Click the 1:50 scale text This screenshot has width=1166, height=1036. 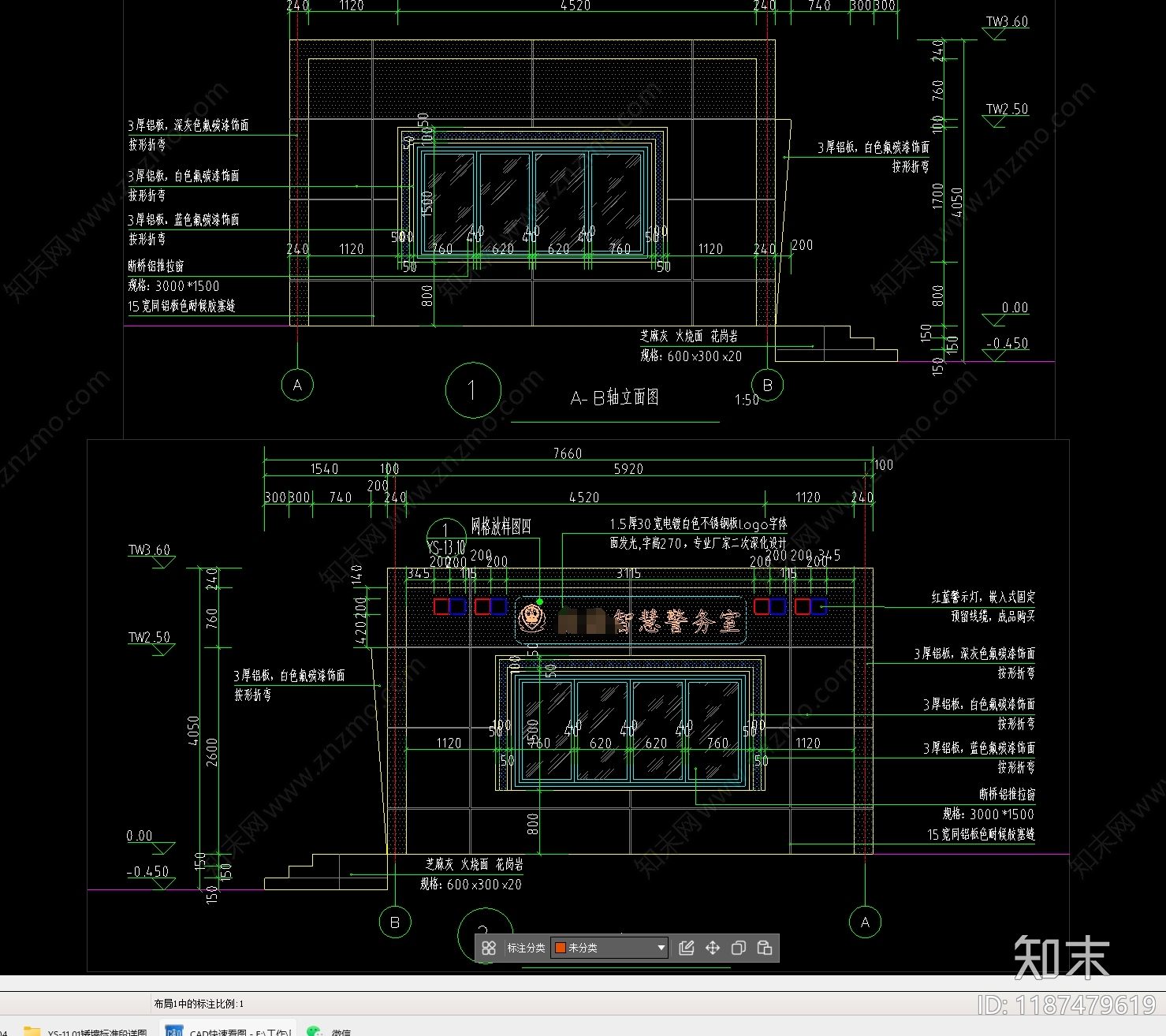(x=747, y=400)
